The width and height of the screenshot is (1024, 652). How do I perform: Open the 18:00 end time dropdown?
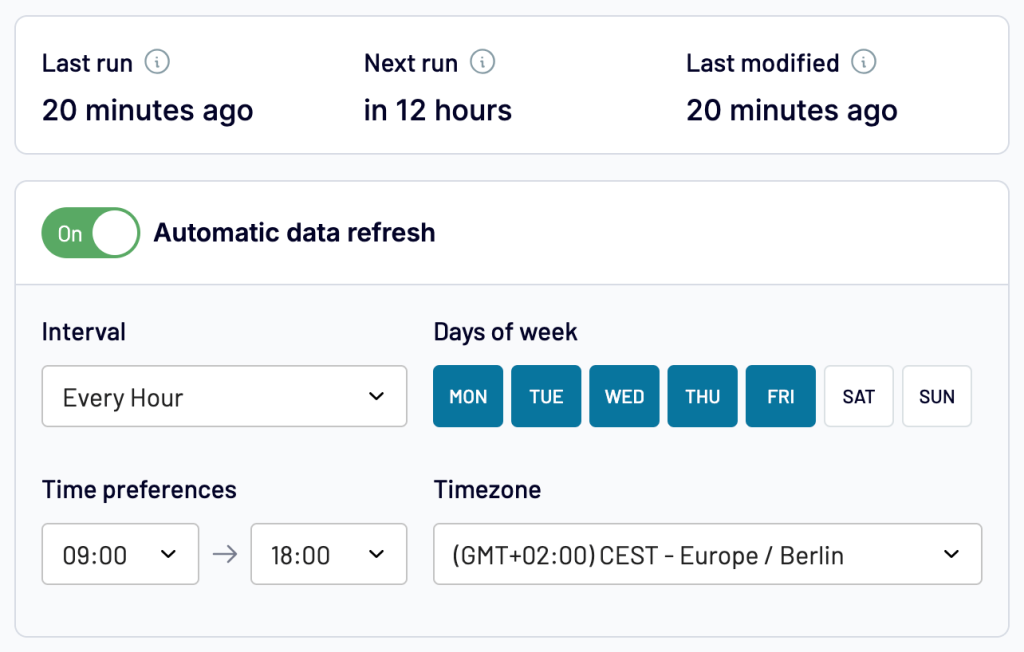tap(328, 554)
